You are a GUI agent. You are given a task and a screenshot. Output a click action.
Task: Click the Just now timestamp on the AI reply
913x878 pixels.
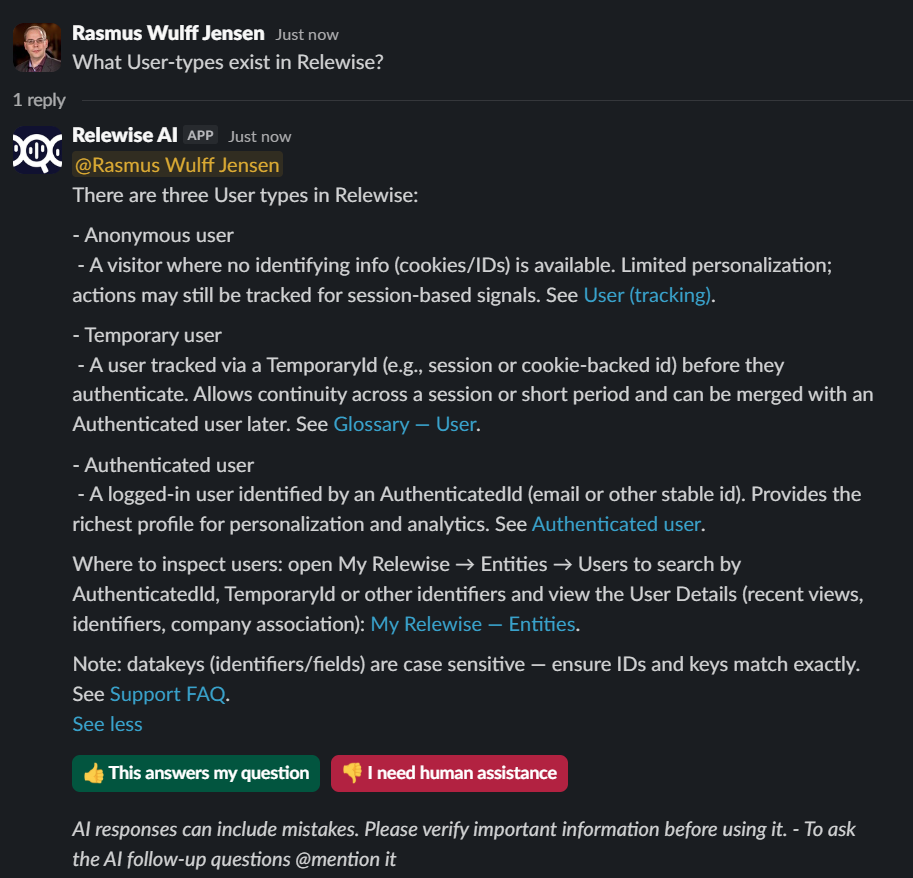click(x=258, y=135)
